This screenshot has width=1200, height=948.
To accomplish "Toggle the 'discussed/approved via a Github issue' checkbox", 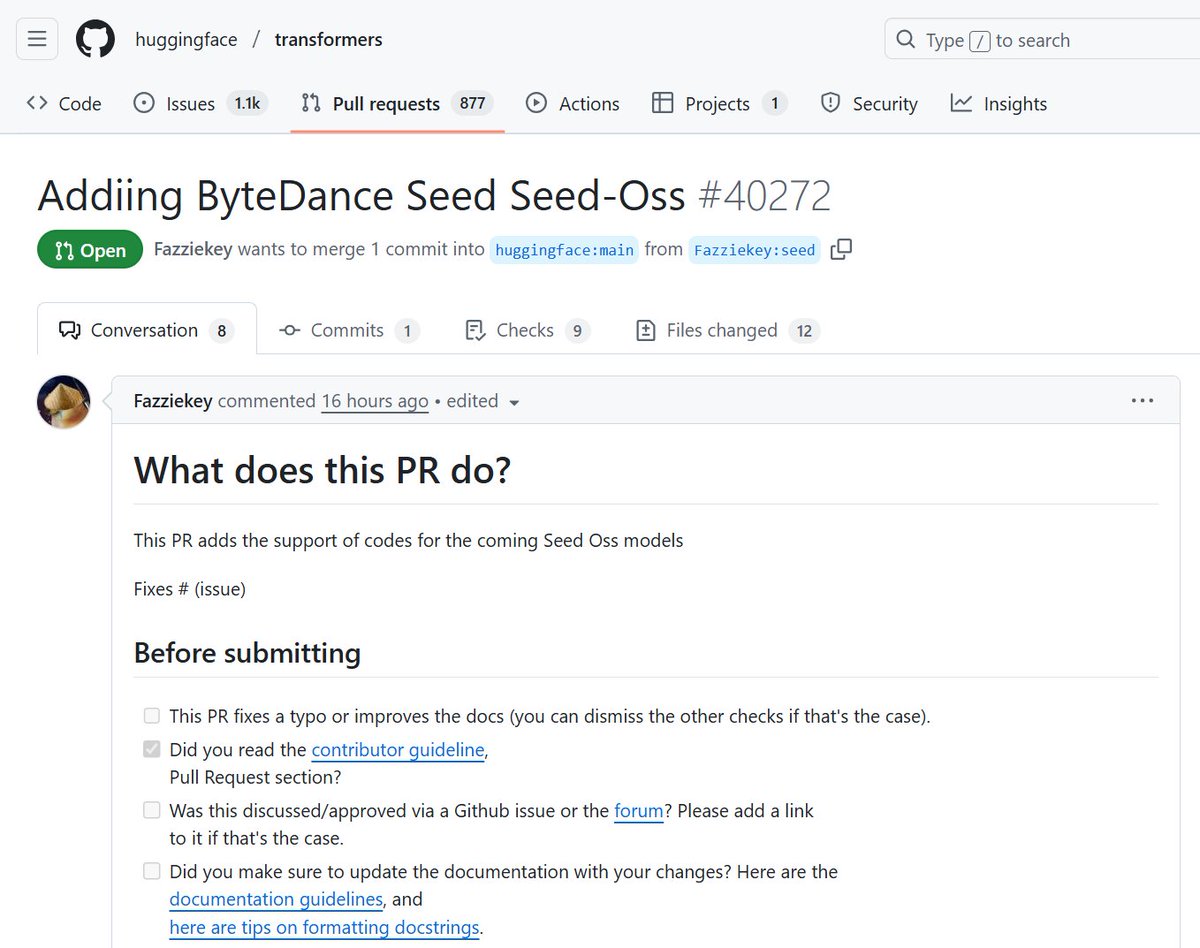I will [152, 810].
